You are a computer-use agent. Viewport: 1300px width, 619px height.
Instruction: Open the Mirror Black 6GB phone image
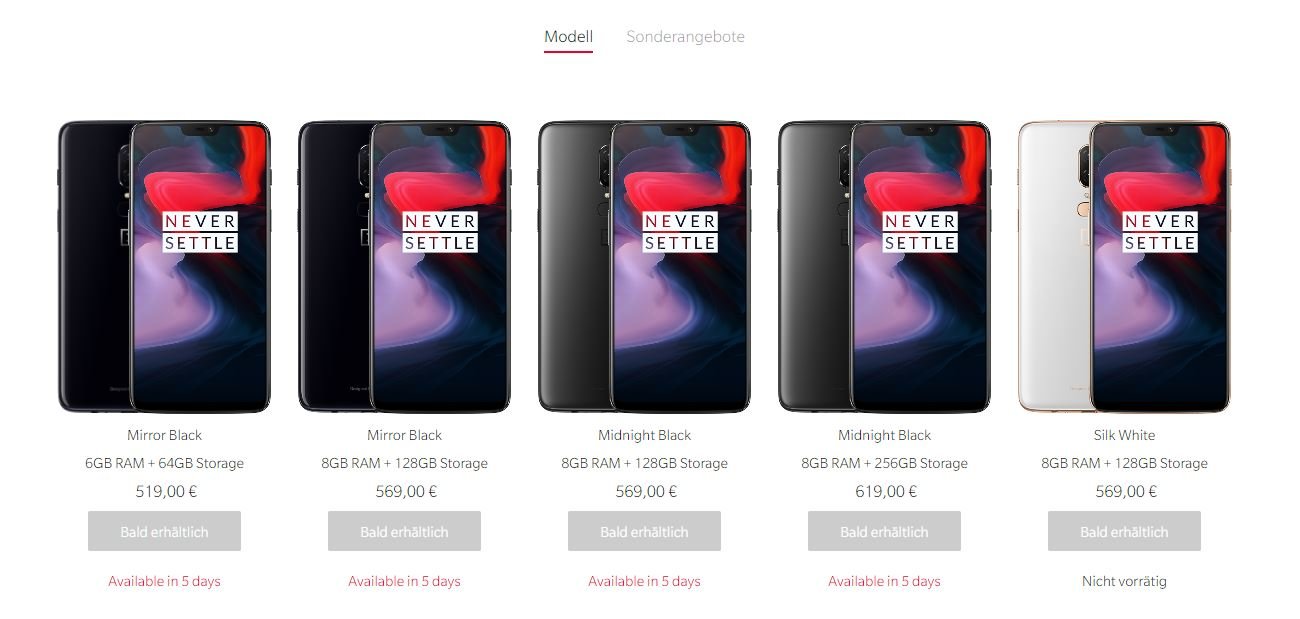(164, 267)
